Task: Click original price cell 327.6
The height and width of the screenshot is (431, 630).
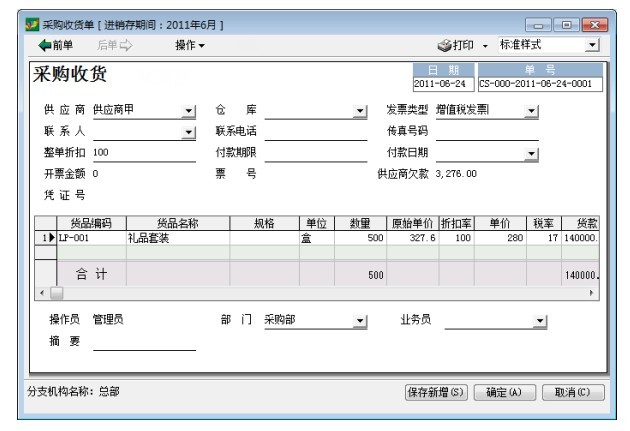Action: click(413, 238)
